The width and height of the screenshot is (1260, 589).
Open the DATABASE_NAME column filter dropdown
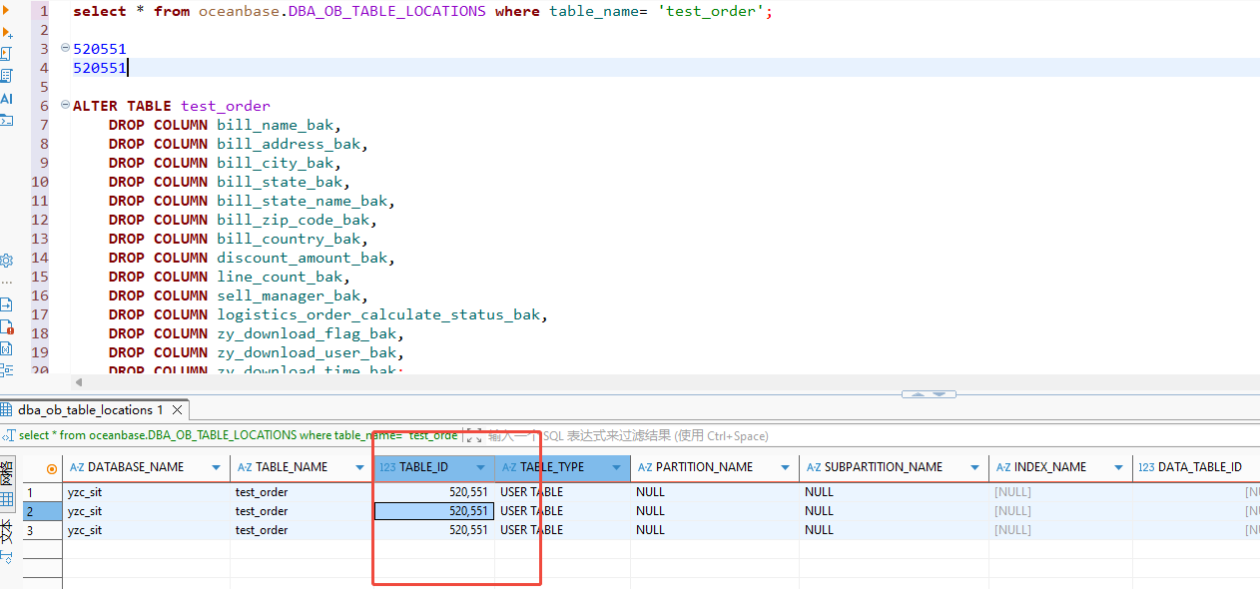click(x=216, y=468)
